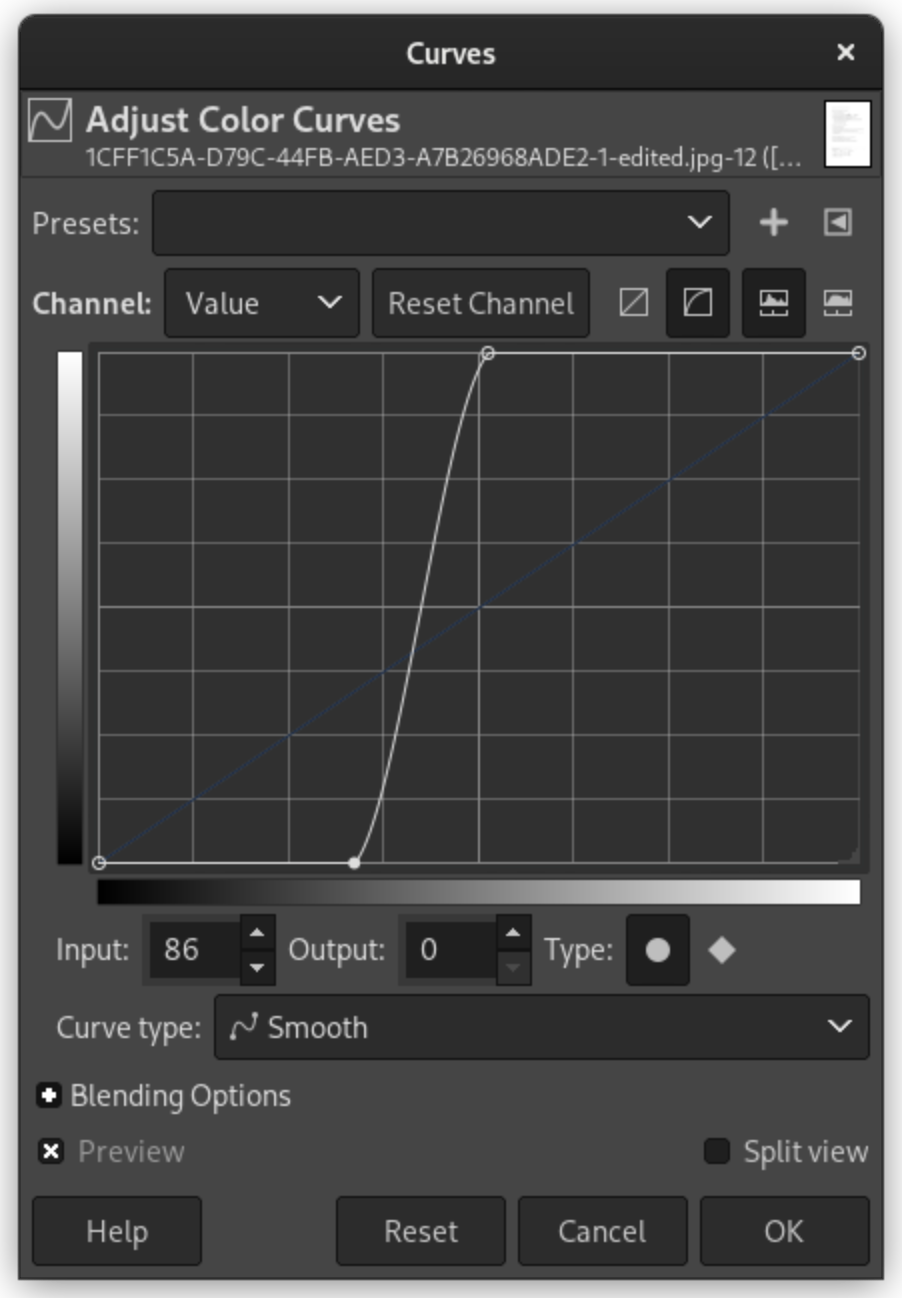
Task: Open the presets menu arrow icon
Action: 838,222
